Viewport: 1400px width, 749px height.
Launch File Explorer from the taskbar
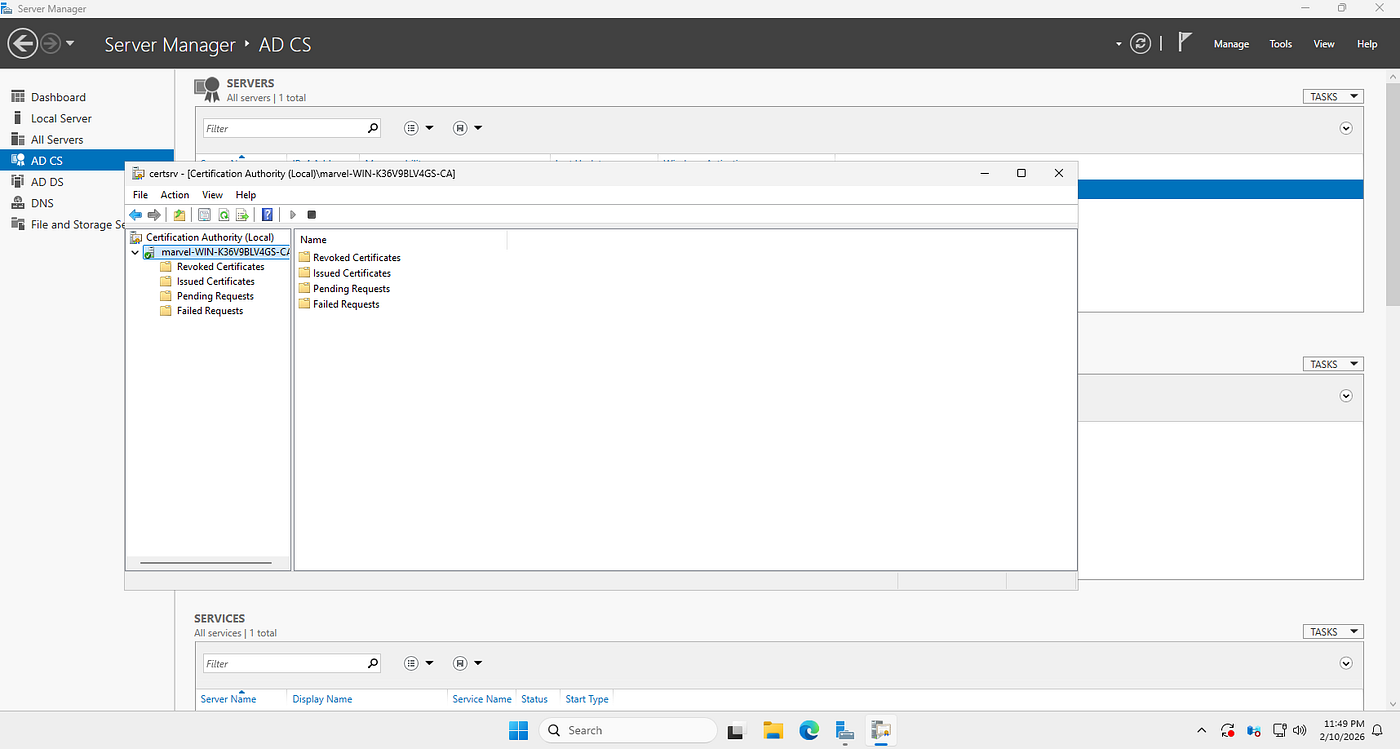pos(772,730)
